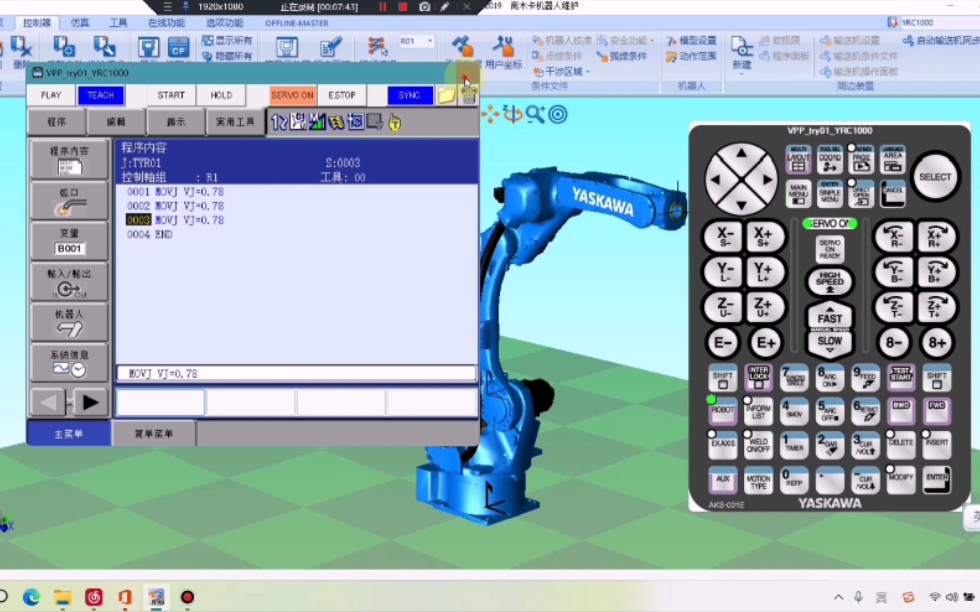Open the 选项功能 ribbon tab
Screen dimensions: 980x612
tap(224, 23)
